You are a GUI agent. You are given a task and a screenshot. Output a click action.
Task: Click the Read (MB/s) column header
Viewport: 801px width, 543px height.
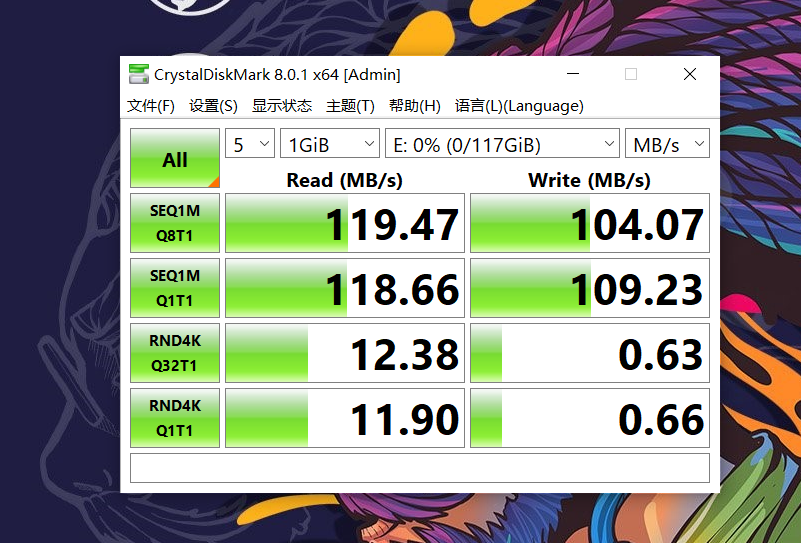[x=344, y=180]
